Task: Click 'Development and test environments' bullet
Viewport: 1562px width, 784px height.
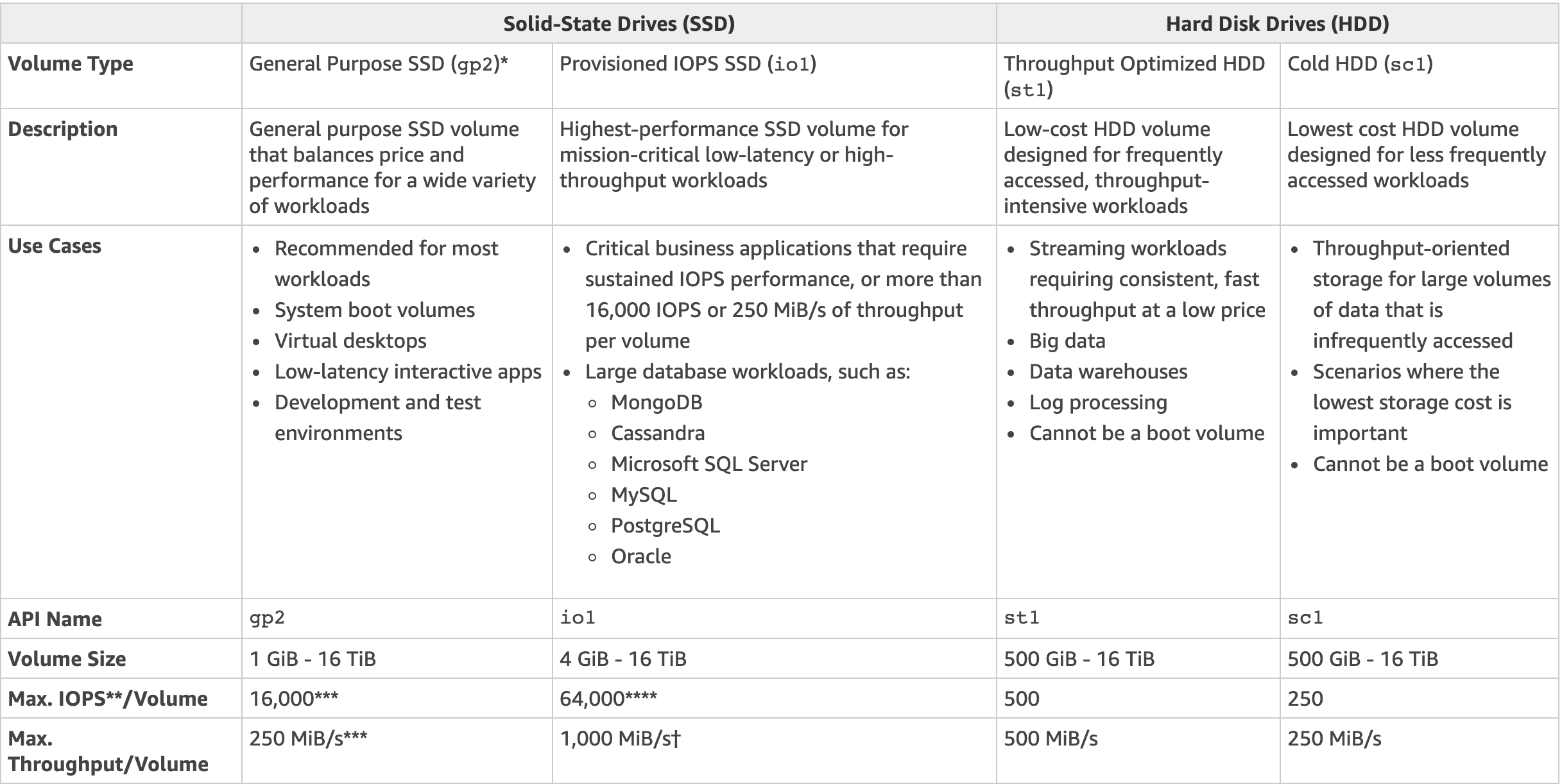Action: click(x=377, y=418)
